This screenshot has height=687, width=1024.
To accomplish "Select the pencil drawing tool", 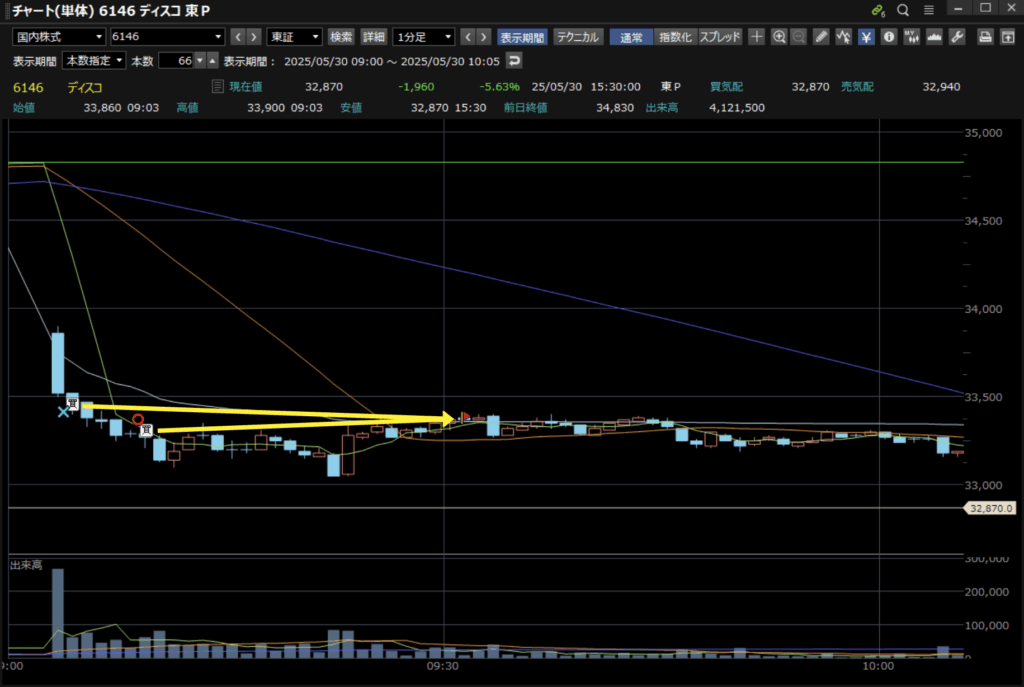I will [821, 37].
